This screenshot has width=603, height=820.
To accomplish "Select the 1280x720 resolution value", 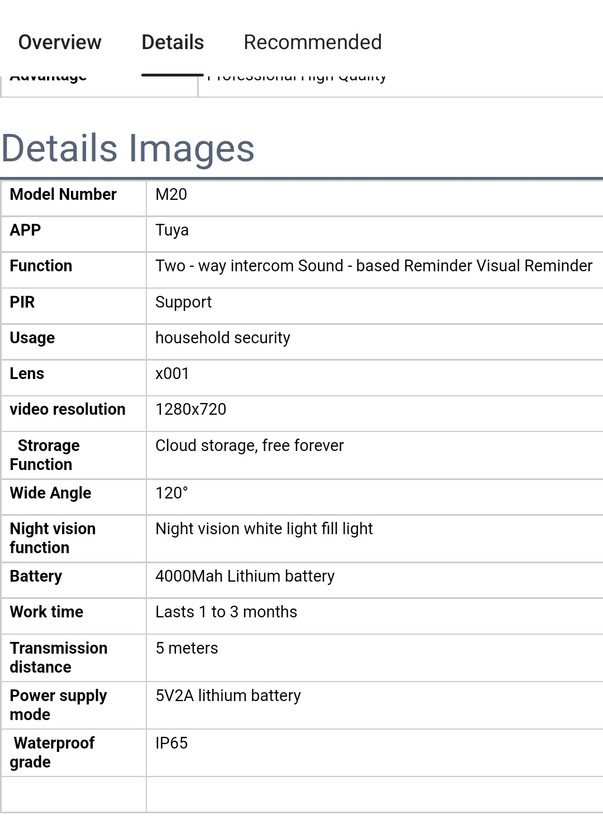I will click(x=191, y=409).
